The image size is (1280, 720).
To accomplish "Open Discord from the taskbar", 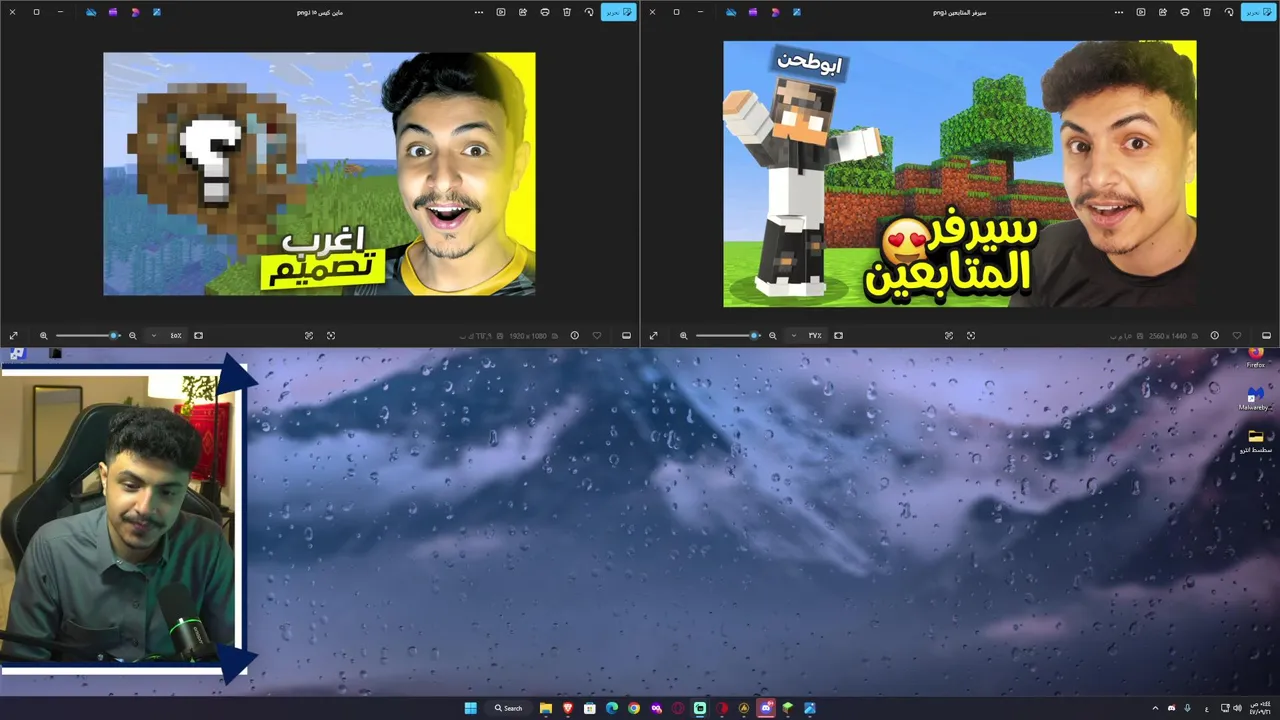I will [x=766, y=708].
